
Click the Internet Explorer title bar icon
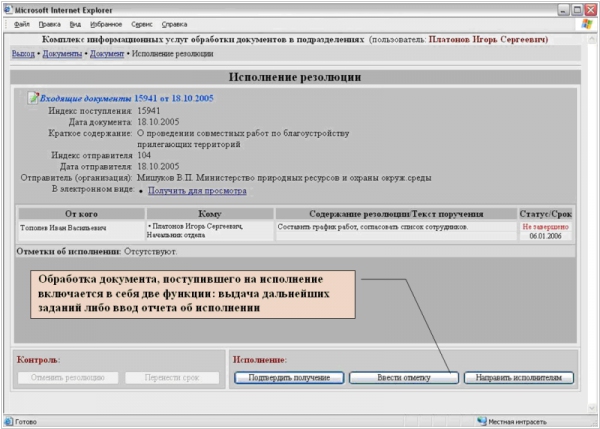click(x=9, y=8)
